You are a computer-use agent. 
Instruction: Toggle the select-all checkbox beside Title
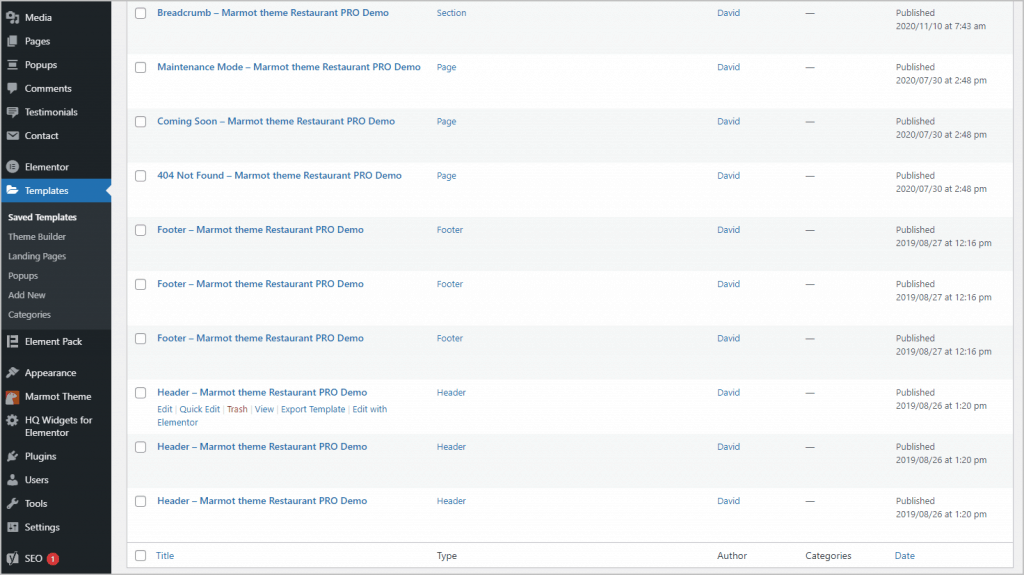coord(140,556)
